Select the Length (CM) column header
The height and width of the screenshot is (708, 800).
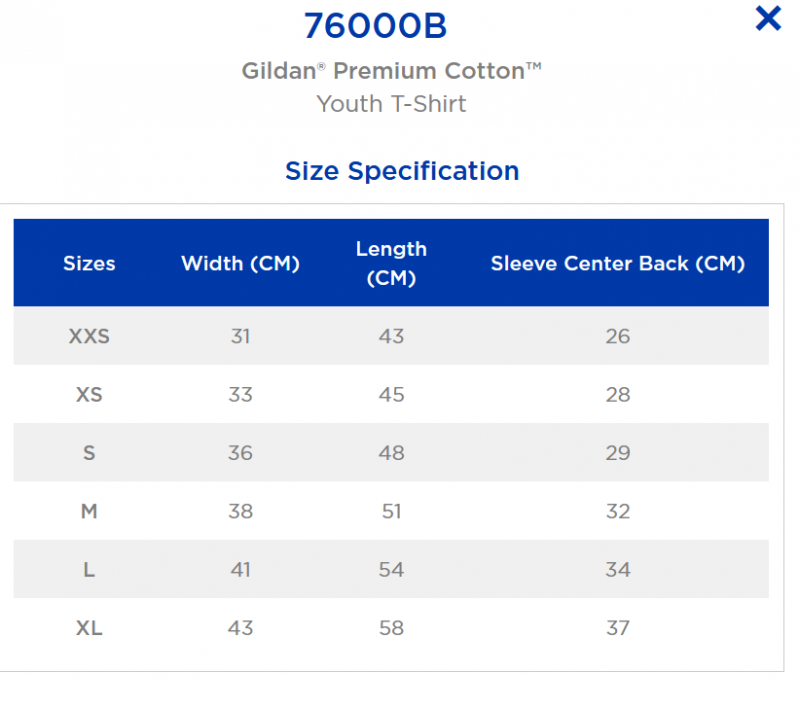click(x=391, y=263)
